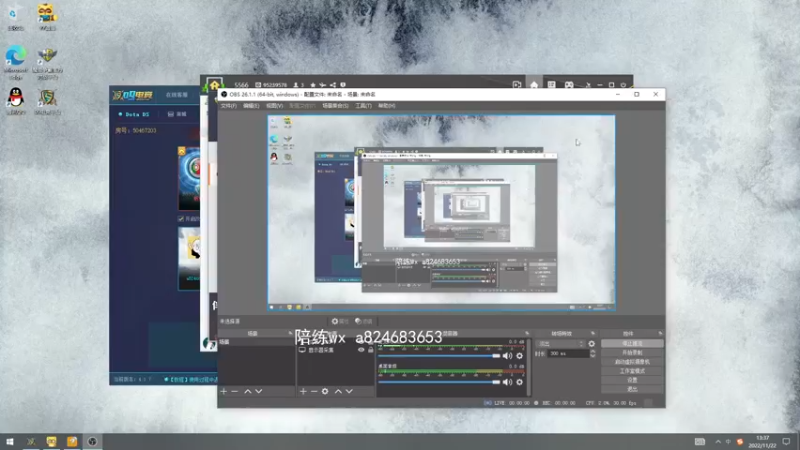800x450 pixels.
Task: Remove the selected scene with the minus icon
Action: [235, 391]
